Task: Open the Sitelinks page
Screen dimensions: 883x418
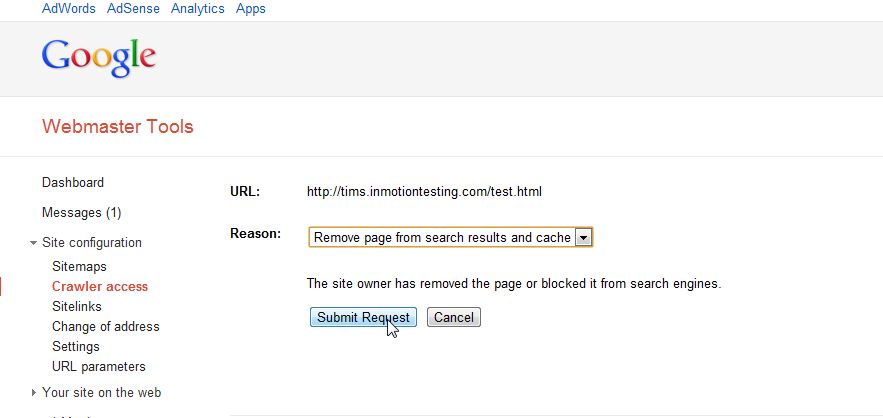Action: point(77,307)
